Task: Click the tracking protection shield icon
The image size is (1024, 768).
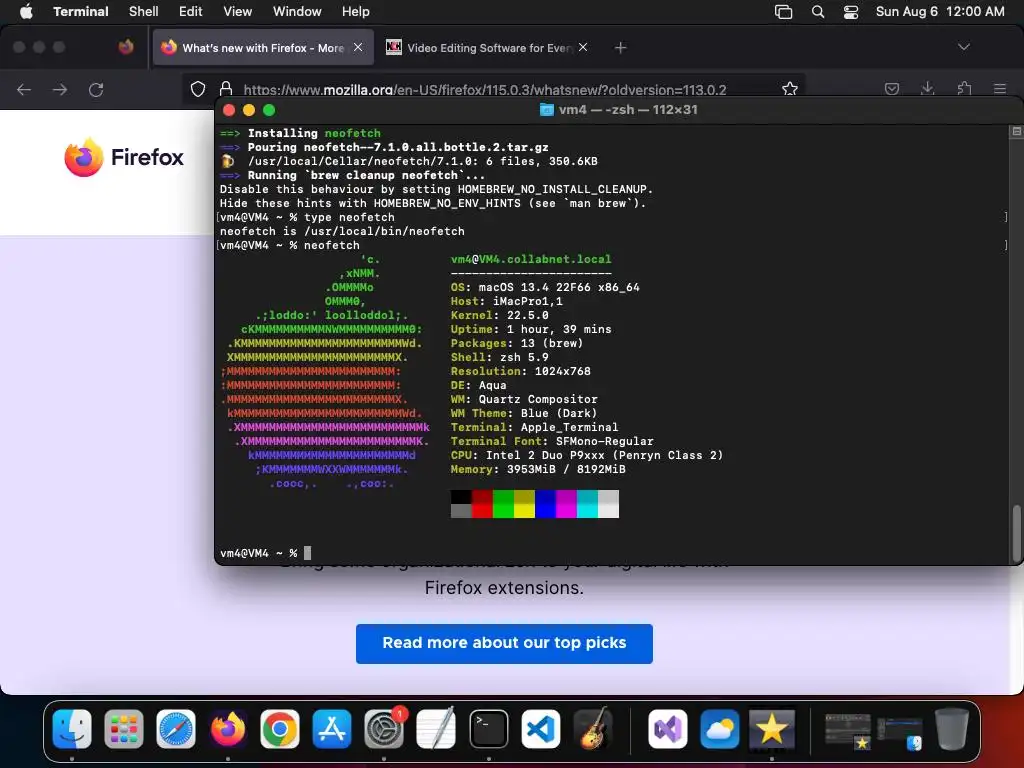Action: pyautogui.click(x=198, y=89)
